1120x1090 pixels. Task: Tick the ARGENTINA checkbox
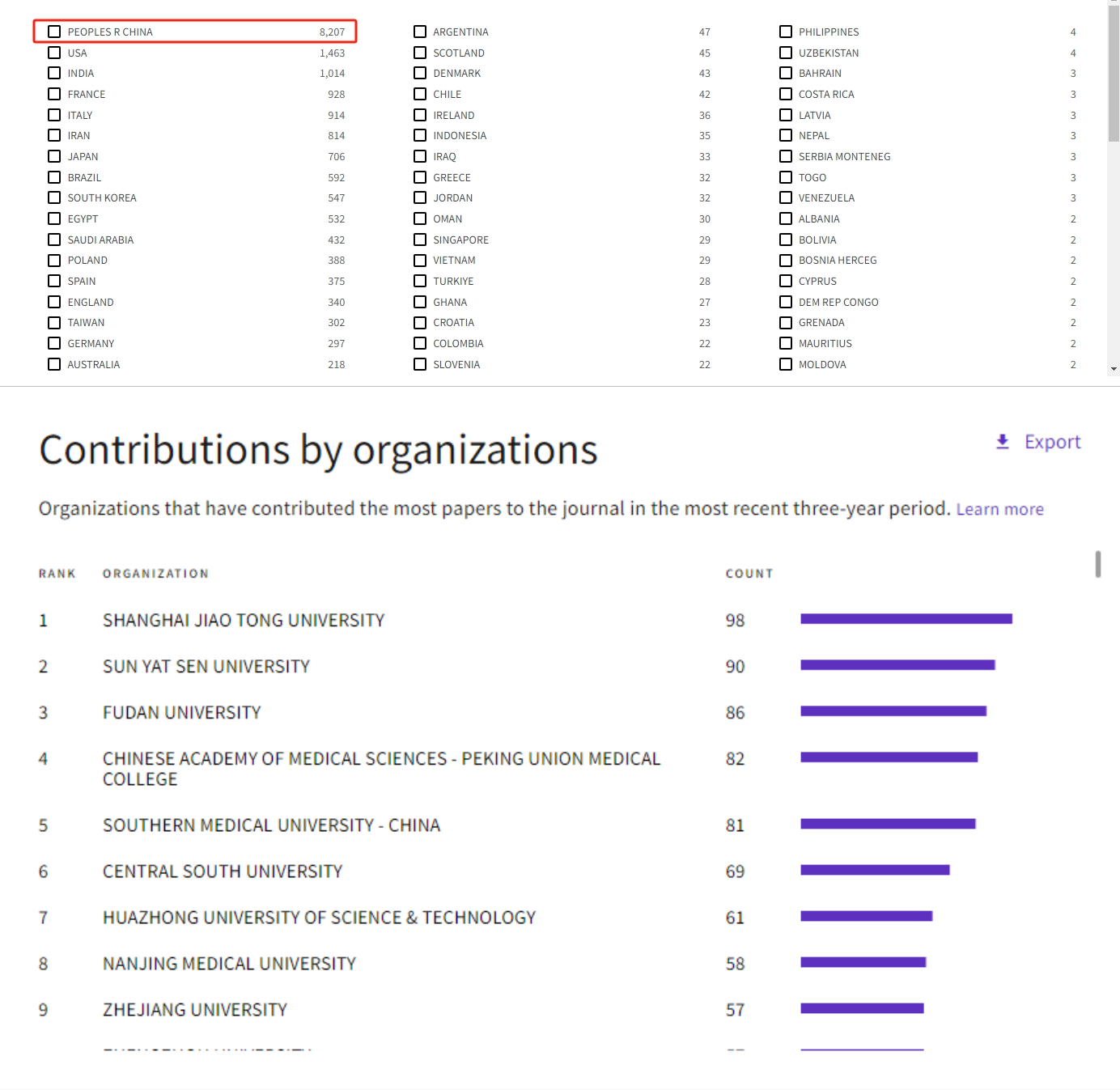click(x=420, y=32)
